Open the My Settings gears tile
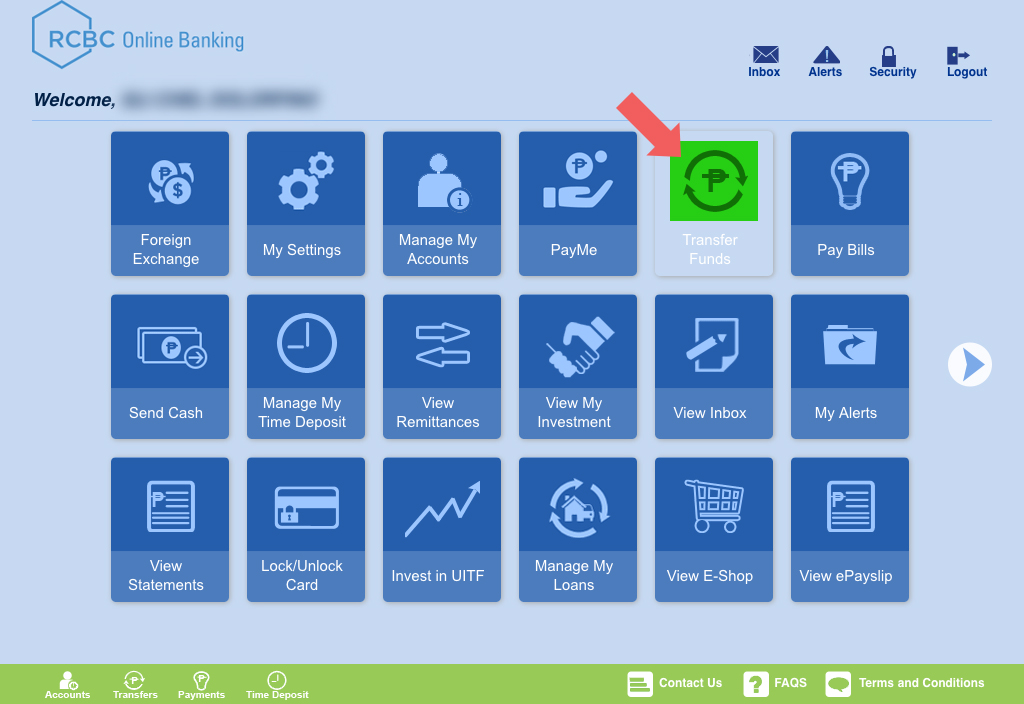The height and width of the screenshot is (704, 1024). [x=306, y=204]
